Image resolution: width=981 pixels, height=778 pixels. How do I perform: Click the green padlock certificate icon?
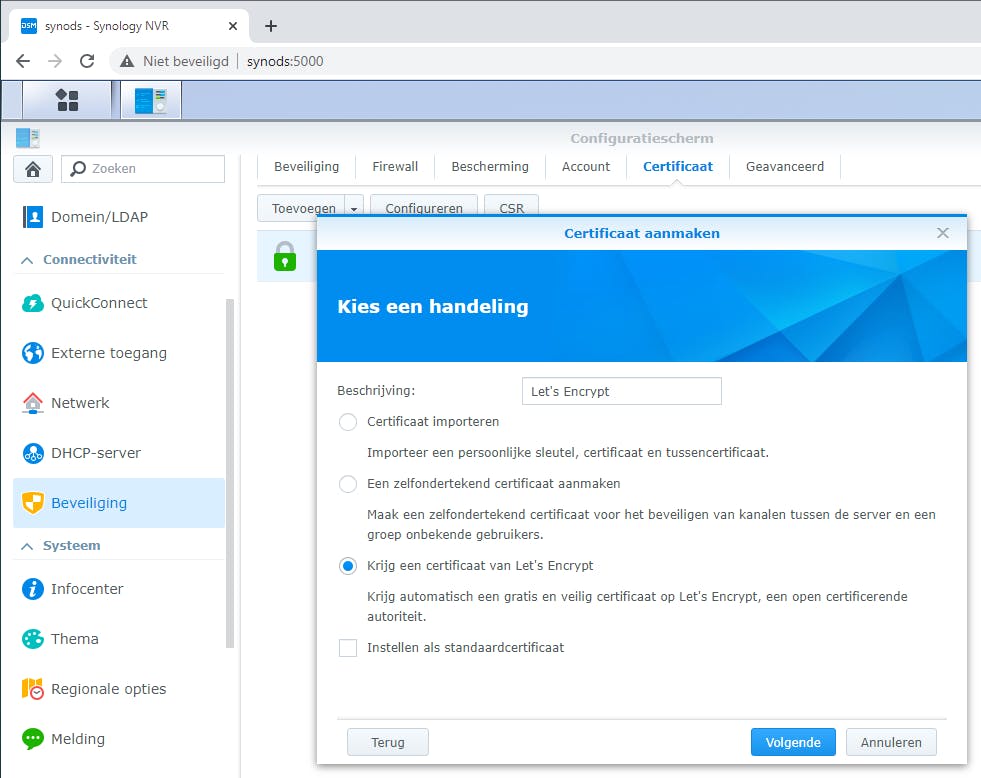coord(285,256)
